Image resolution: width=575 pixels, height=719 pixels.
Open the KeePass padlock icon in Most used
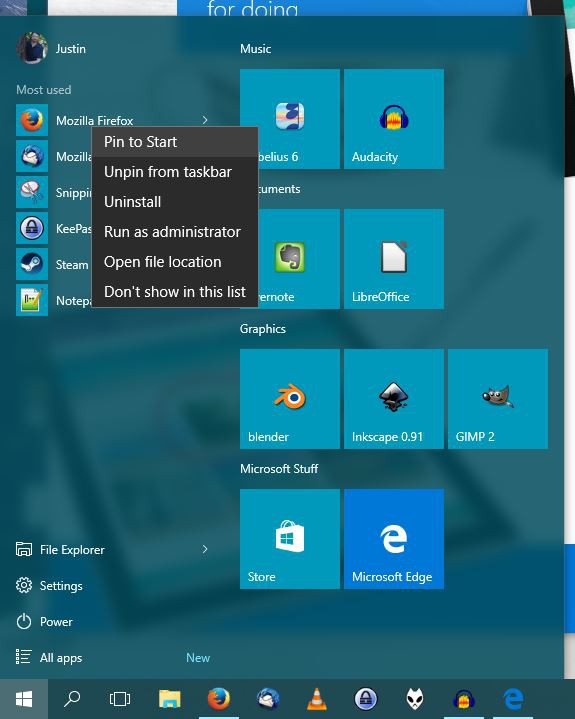point(32,228)
